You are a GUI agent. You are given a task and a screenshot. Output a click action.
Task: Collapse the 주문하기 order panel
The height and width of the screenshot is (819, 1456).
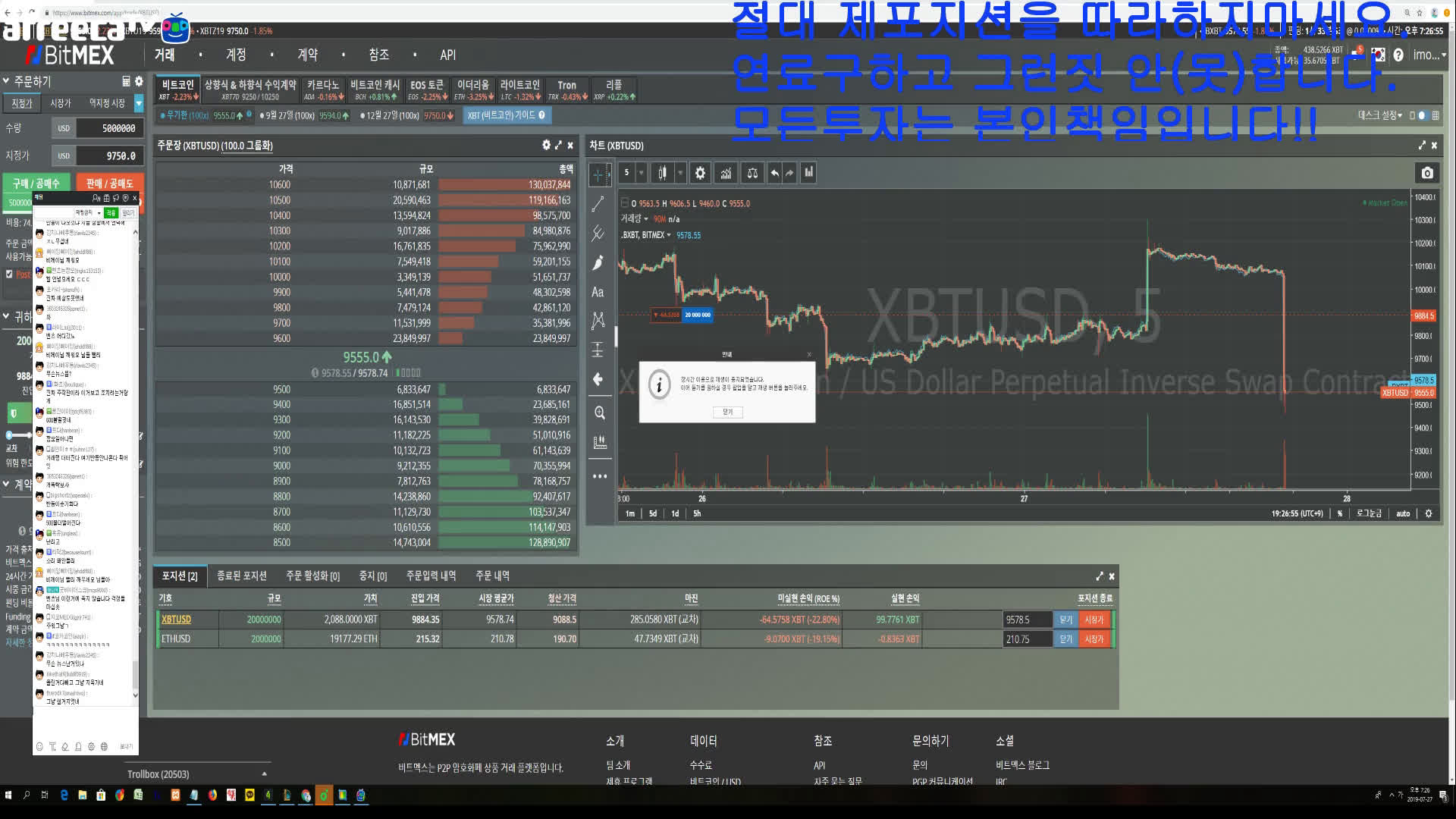(x=6, y=81)
